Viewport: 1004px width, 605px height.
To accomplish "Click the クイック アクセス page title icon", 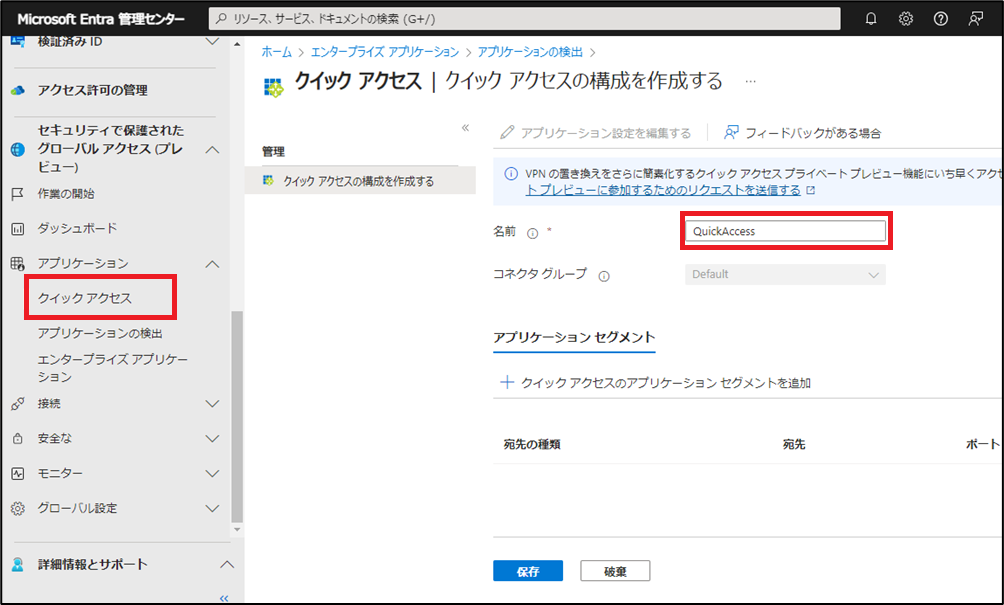I will [x=273, y=88].
